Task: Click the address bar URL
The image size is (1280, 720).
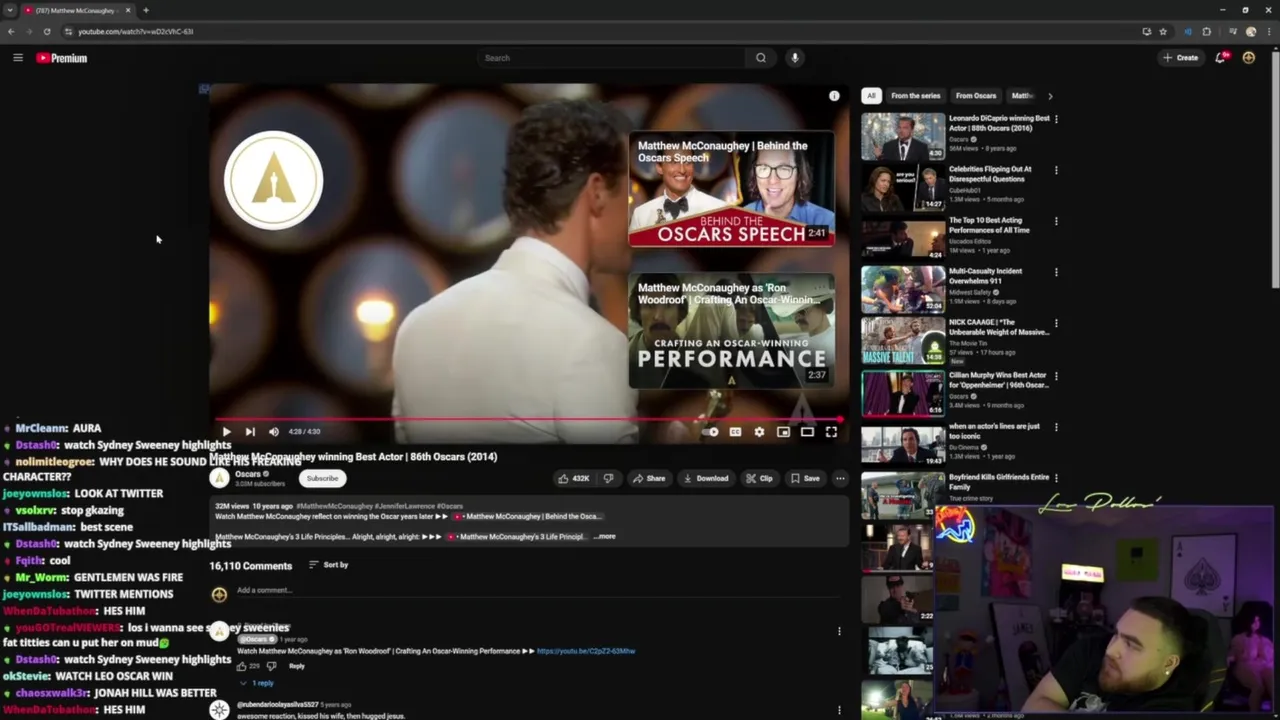Action: (135, 31)
